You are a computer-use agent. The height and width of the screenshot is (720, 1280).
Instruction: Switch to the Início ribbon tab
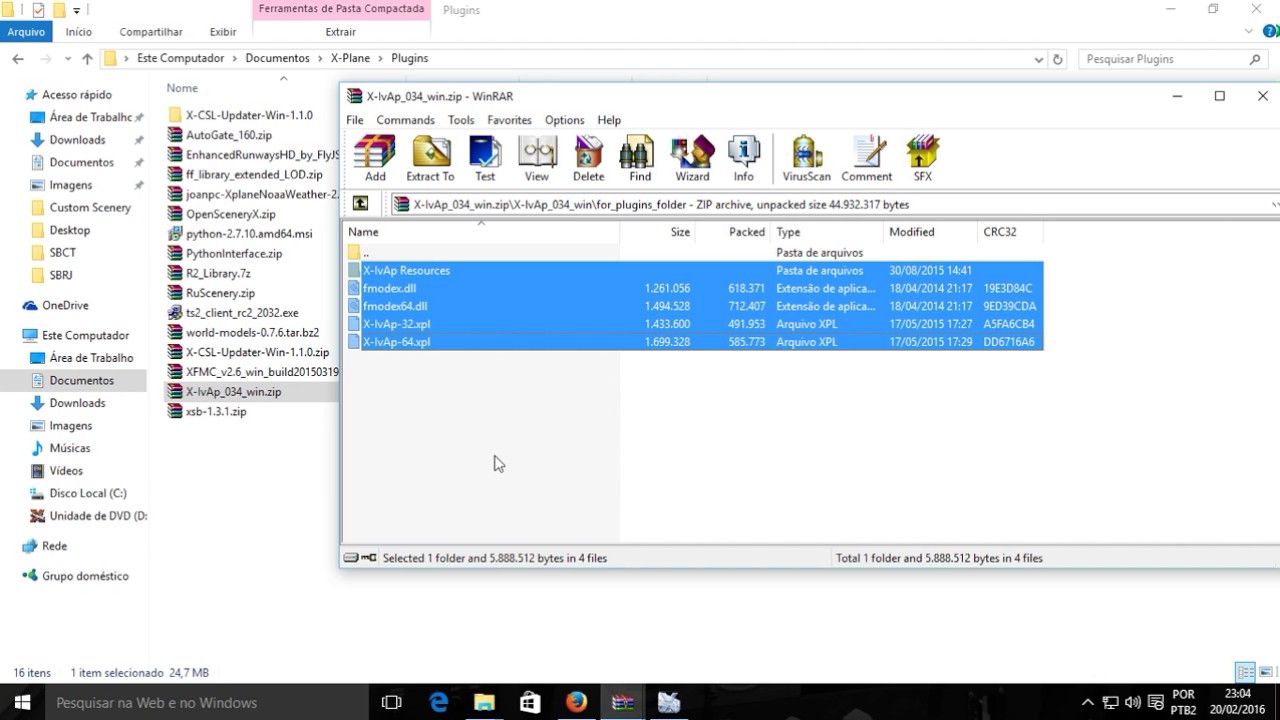tap(79, 32)
